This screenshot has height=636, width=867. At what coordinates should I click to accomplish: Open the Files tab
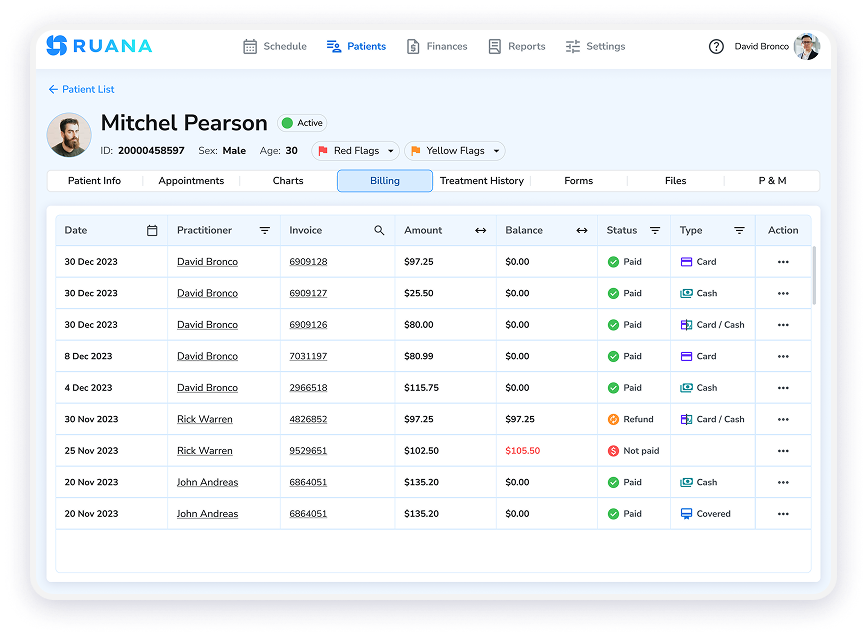tap(676, 181)
